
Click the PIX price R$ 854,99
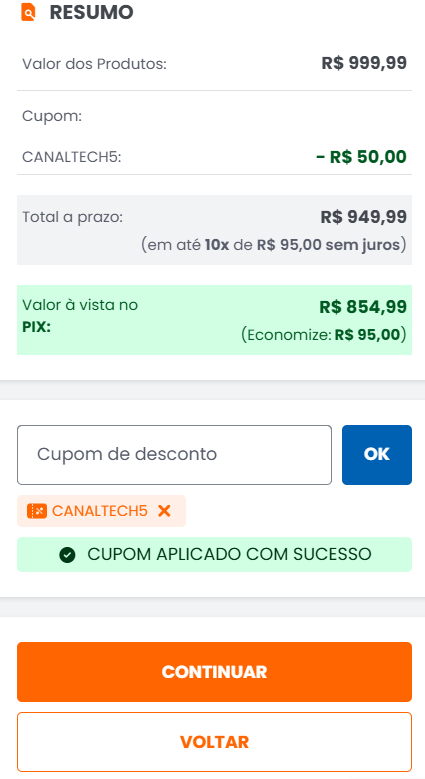click(363, 307)
